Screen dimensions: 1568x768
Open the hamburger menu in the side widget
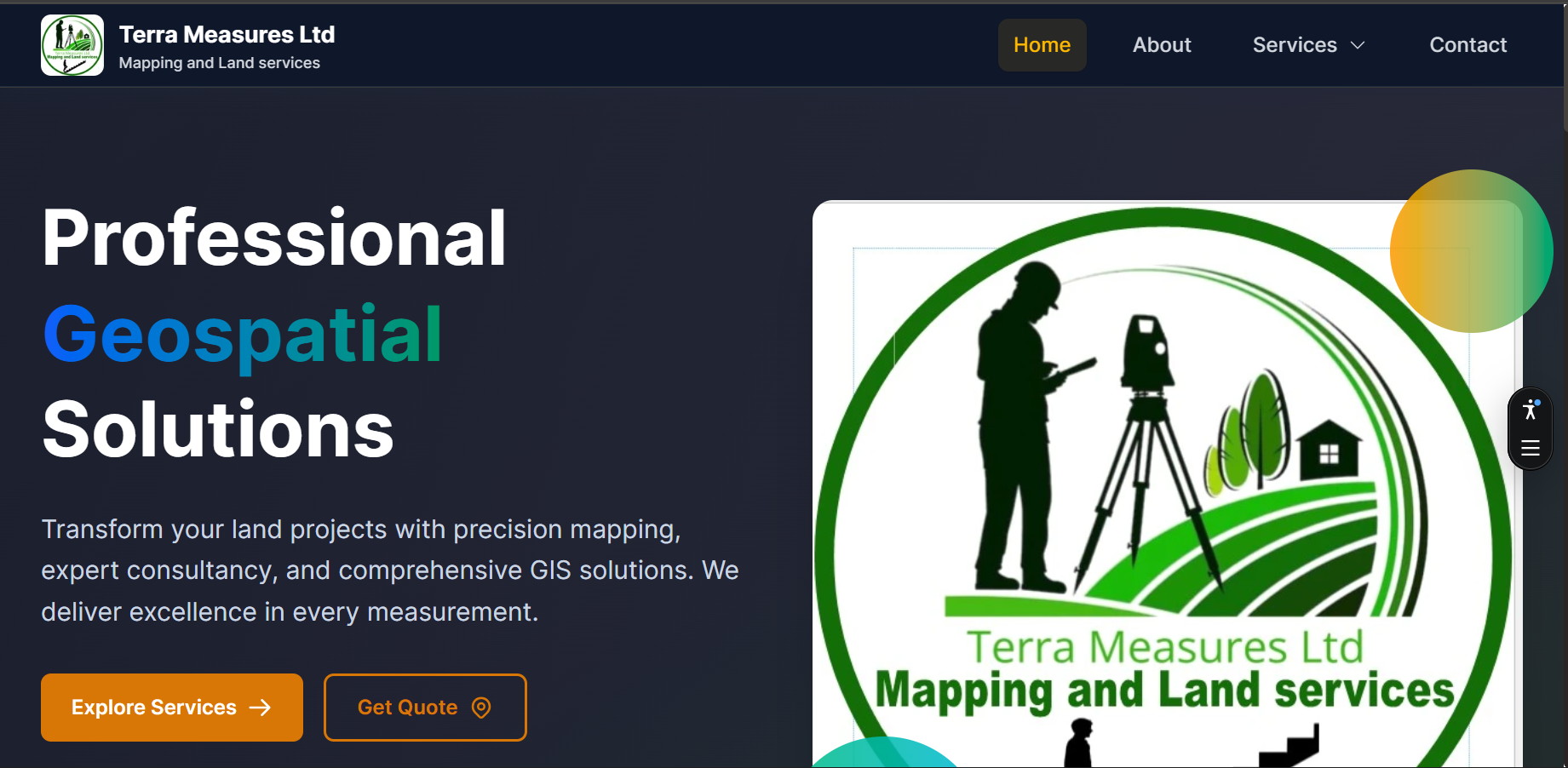tap(1531, 448)
